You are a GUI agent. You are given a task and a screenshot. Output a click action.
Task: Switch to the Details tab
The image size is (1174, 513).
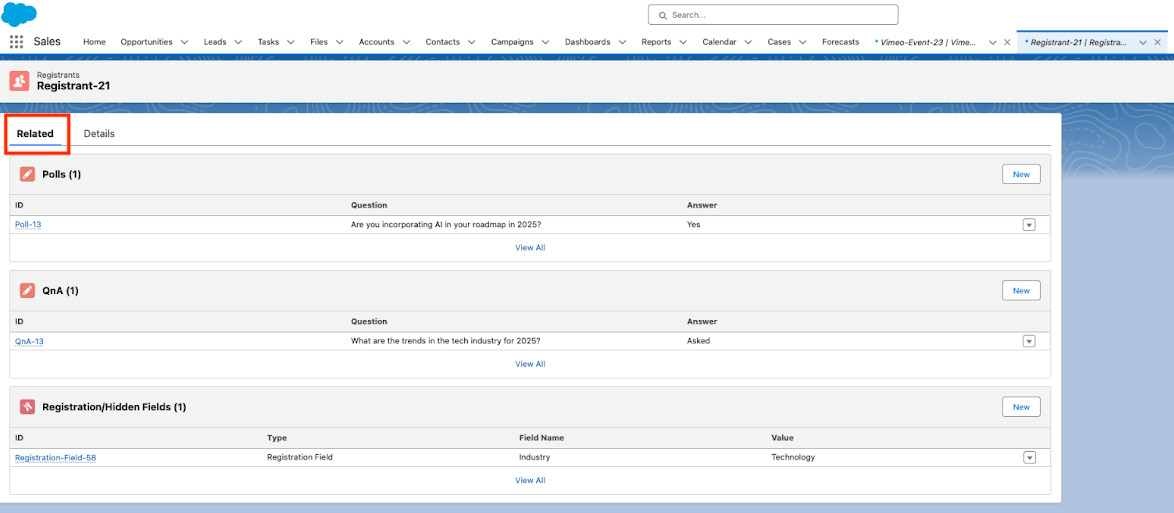pyautogui.click(x=99, y=133)
